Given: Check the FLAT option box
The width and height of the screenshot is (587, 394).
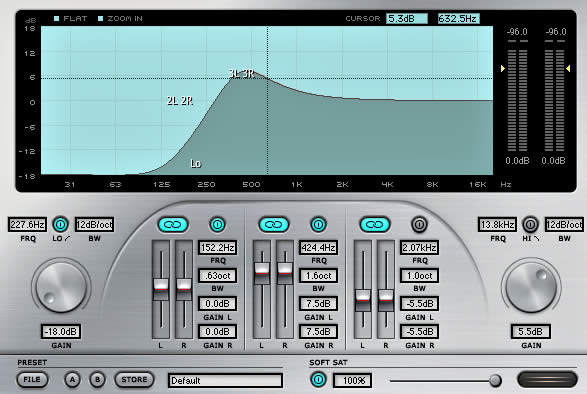Looking at the screenshot, I should click(x=57, y=18).
